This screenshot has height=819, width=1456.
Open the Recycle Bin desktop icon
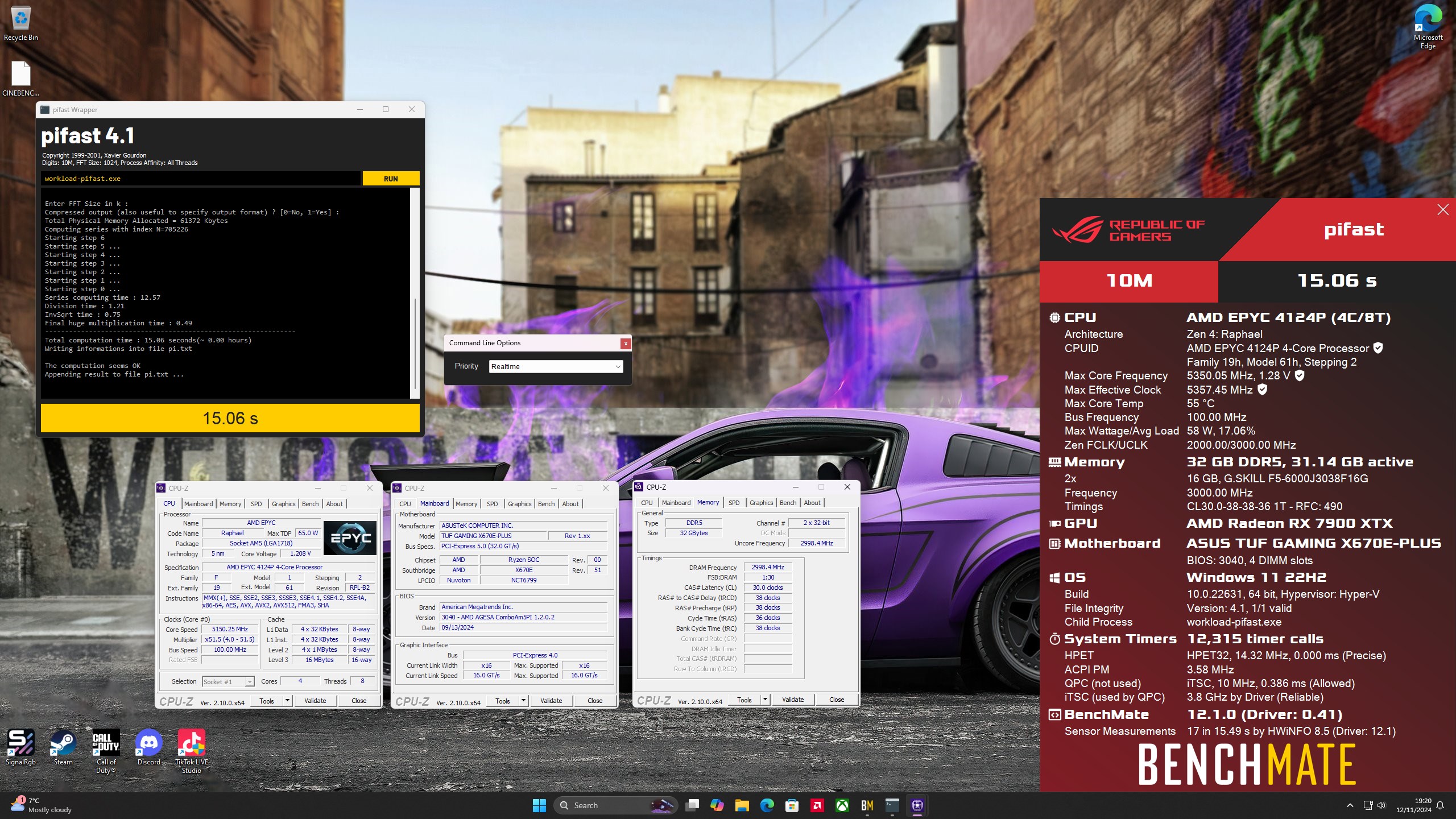tap(20, 24)
